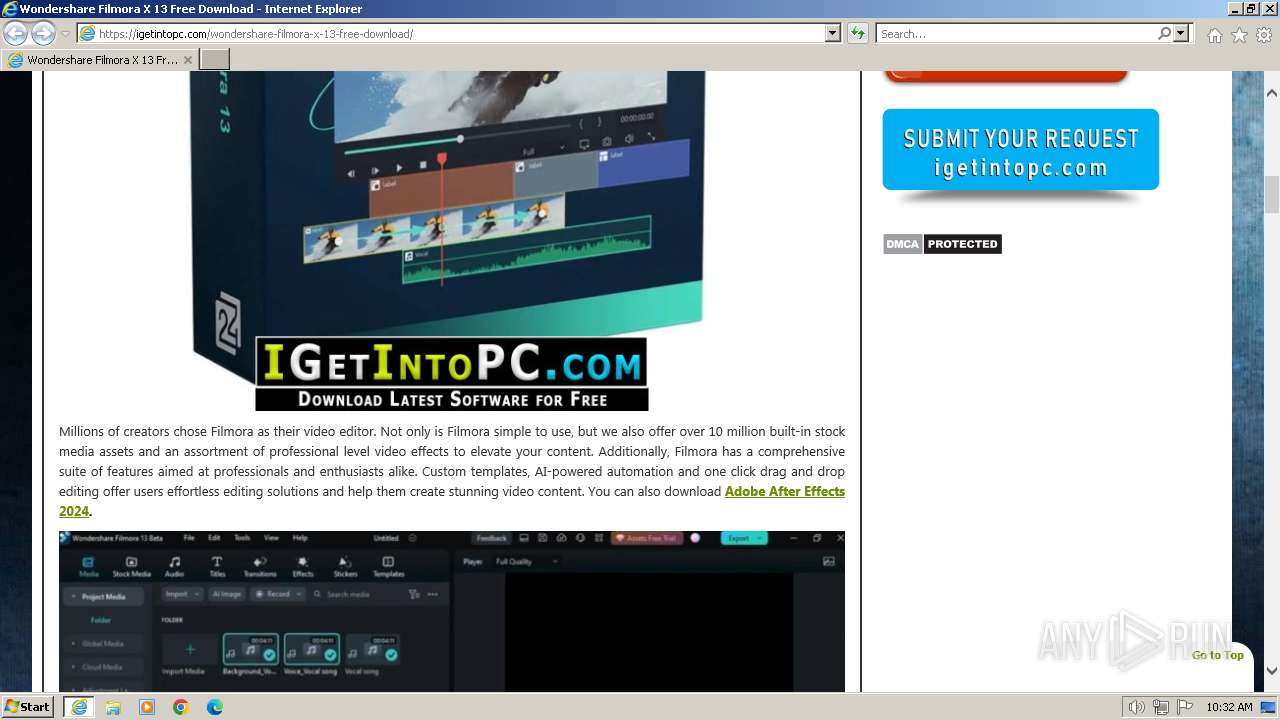Open the File Explorer taskbar icon

click(113, 707)
